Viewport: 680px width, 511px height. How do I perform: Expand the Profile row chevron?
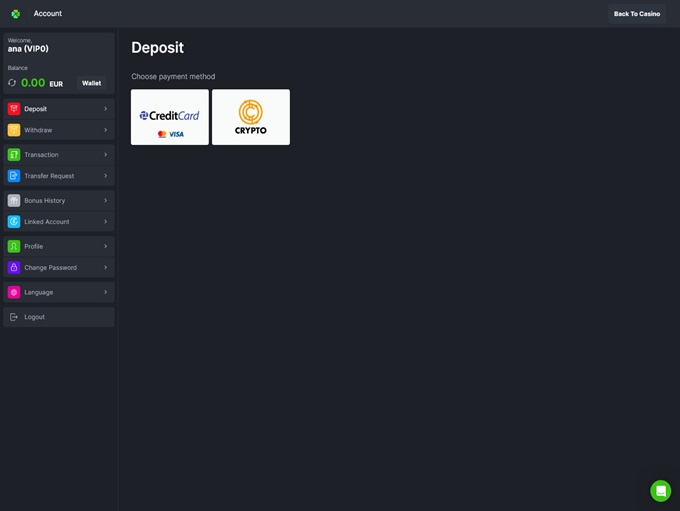pos(105,246)
